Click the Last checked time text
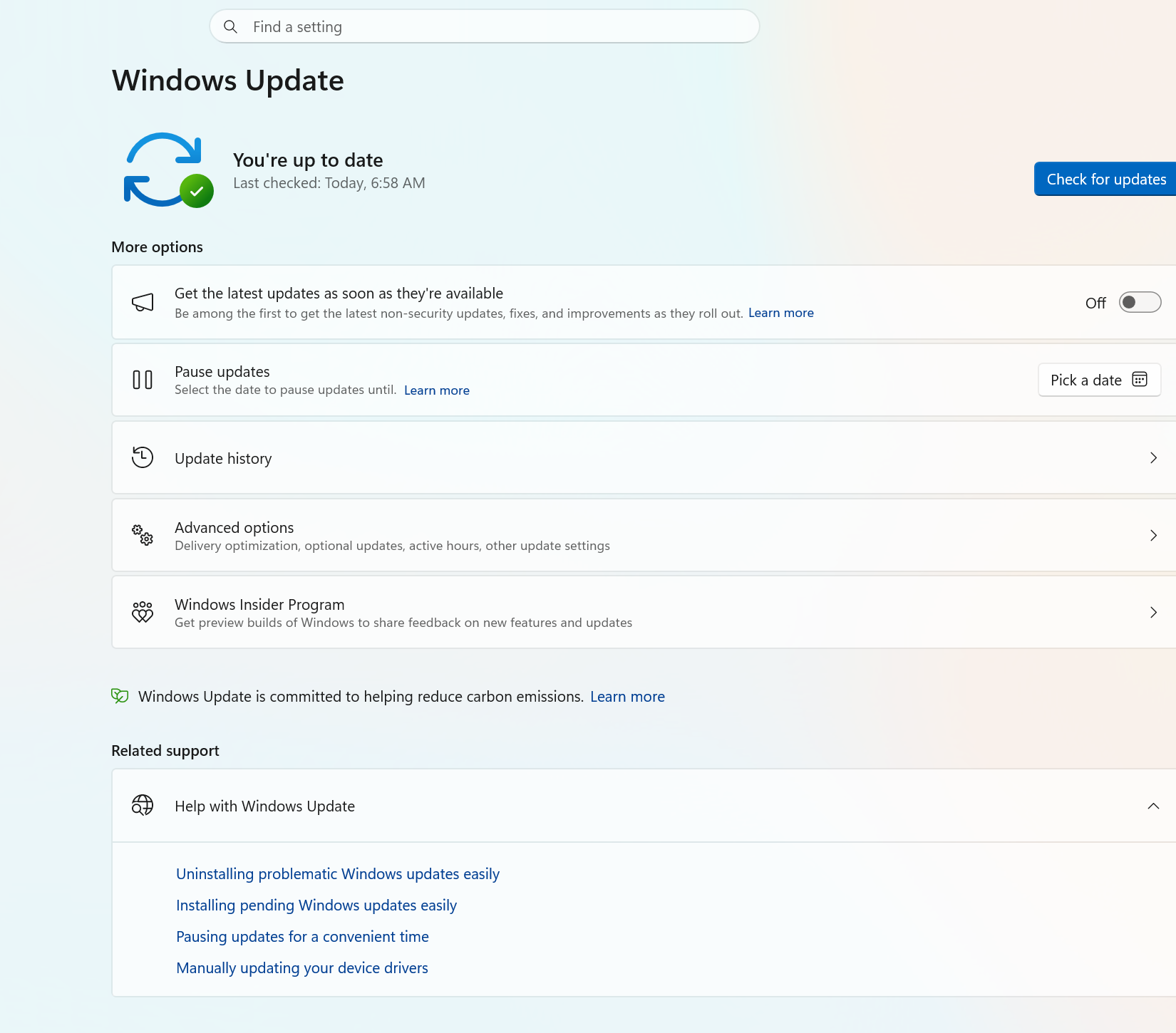Viewport: 1176px width, 1033px height. pyautogui.click(x=329, y=183)
